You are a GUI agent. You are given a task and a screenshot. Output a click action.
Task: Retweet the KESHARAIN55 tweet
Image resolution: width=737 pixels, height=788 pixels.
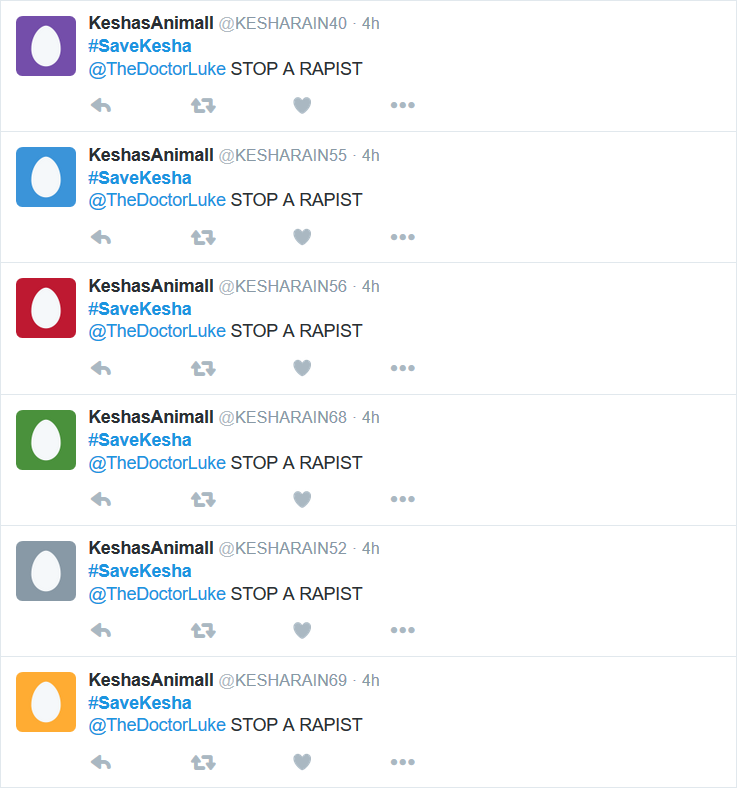(x=203, y=237)
